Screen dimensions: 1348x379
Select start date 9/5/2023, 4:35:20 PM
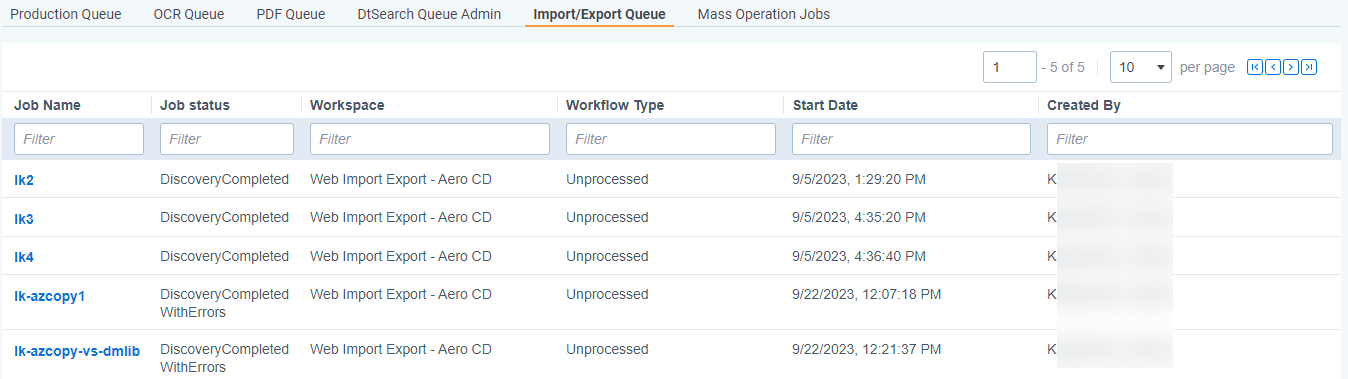click(x=859, y=217)
